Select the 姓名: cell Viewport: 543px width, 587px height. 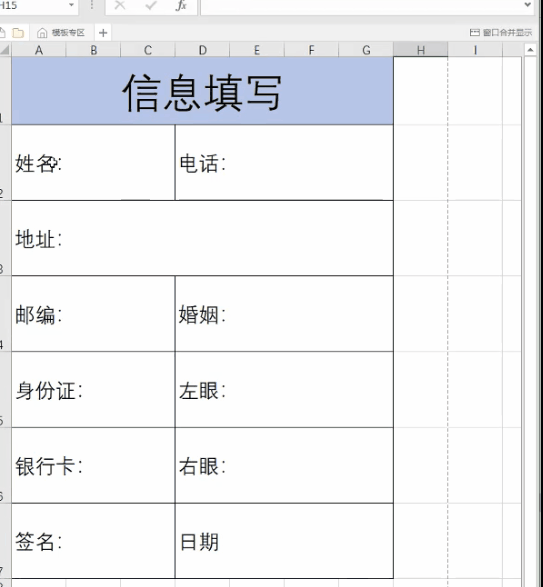[93, 163]
